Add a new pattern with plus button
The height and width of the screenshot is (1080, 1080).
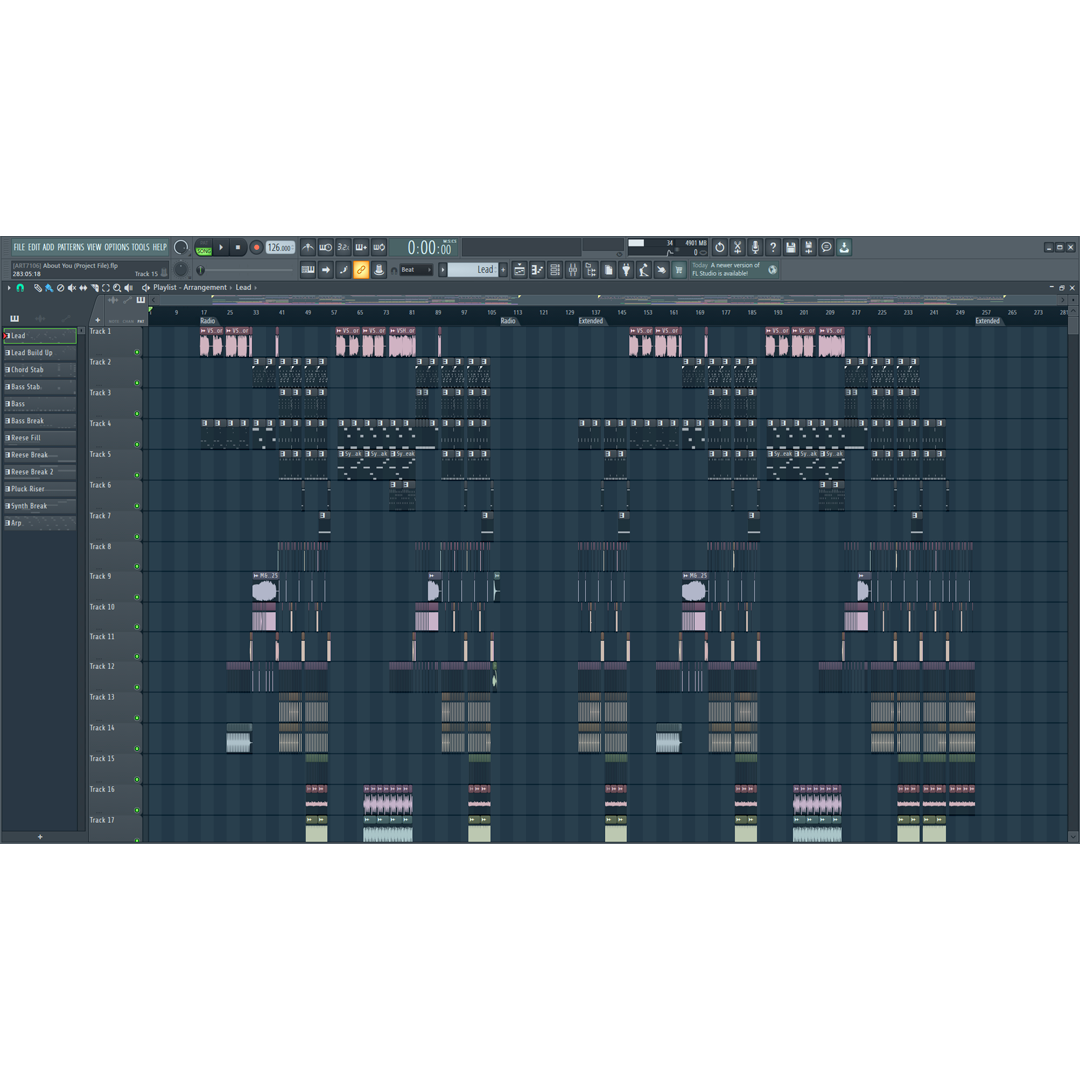(x=503, y=270)
